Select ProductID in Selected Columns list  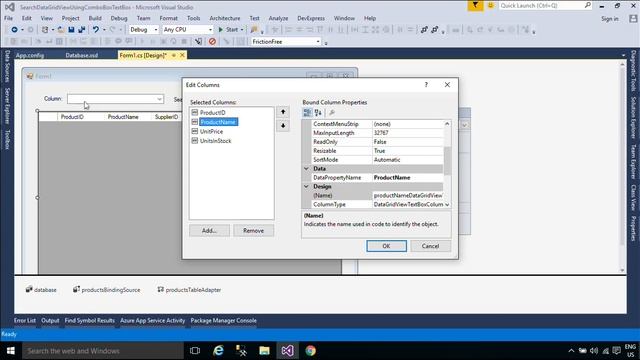tap(213, 113)
